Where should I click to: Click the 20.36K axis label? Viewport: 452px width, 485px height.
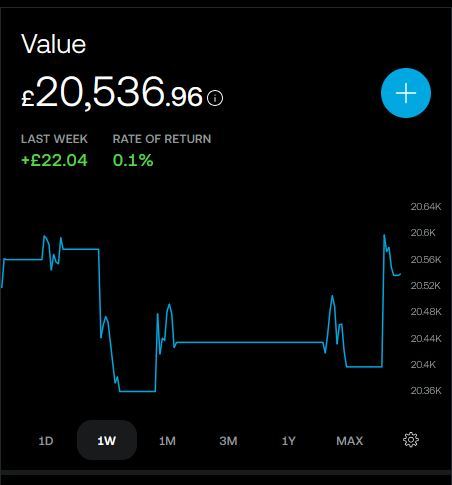[426, 390]
